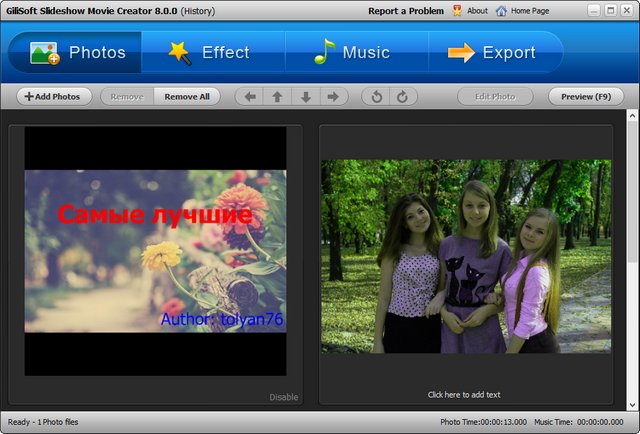Rotate photo clockwise
640x434 pixels.
click(402, 97)
